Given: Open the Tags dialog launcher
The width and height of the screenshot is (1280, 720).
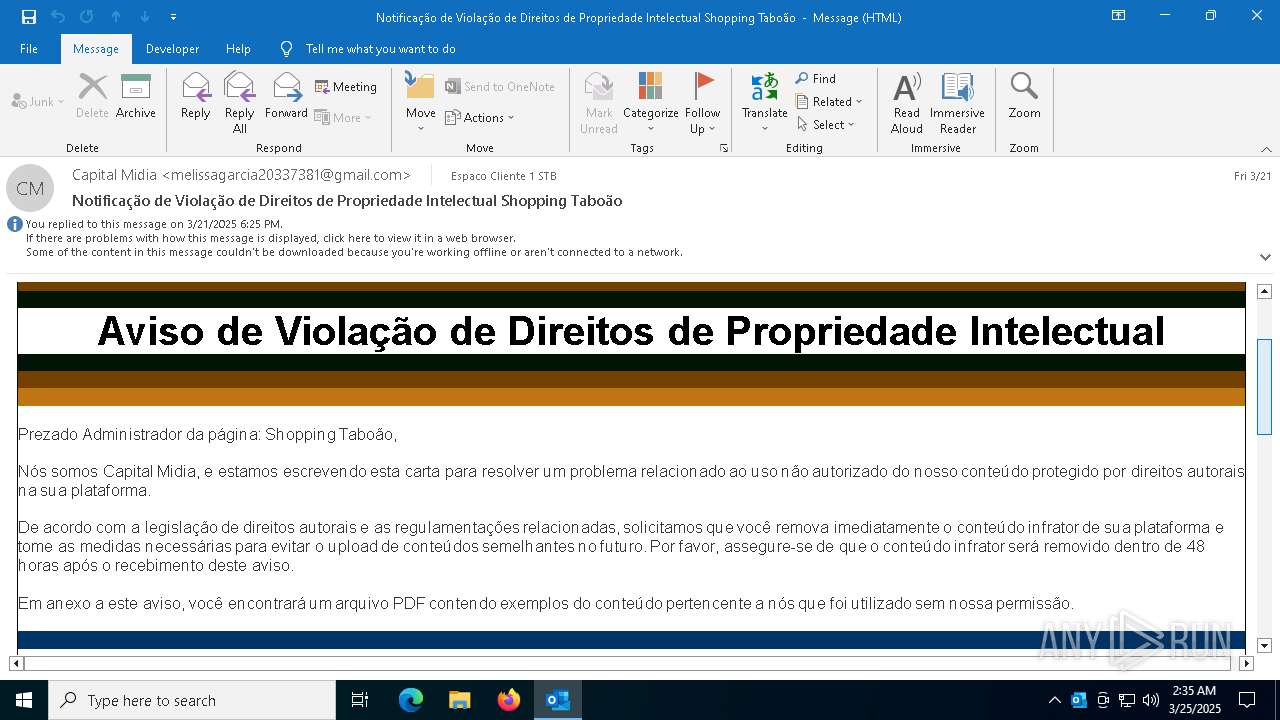Looking at the screenshot, I should (724, 148).
